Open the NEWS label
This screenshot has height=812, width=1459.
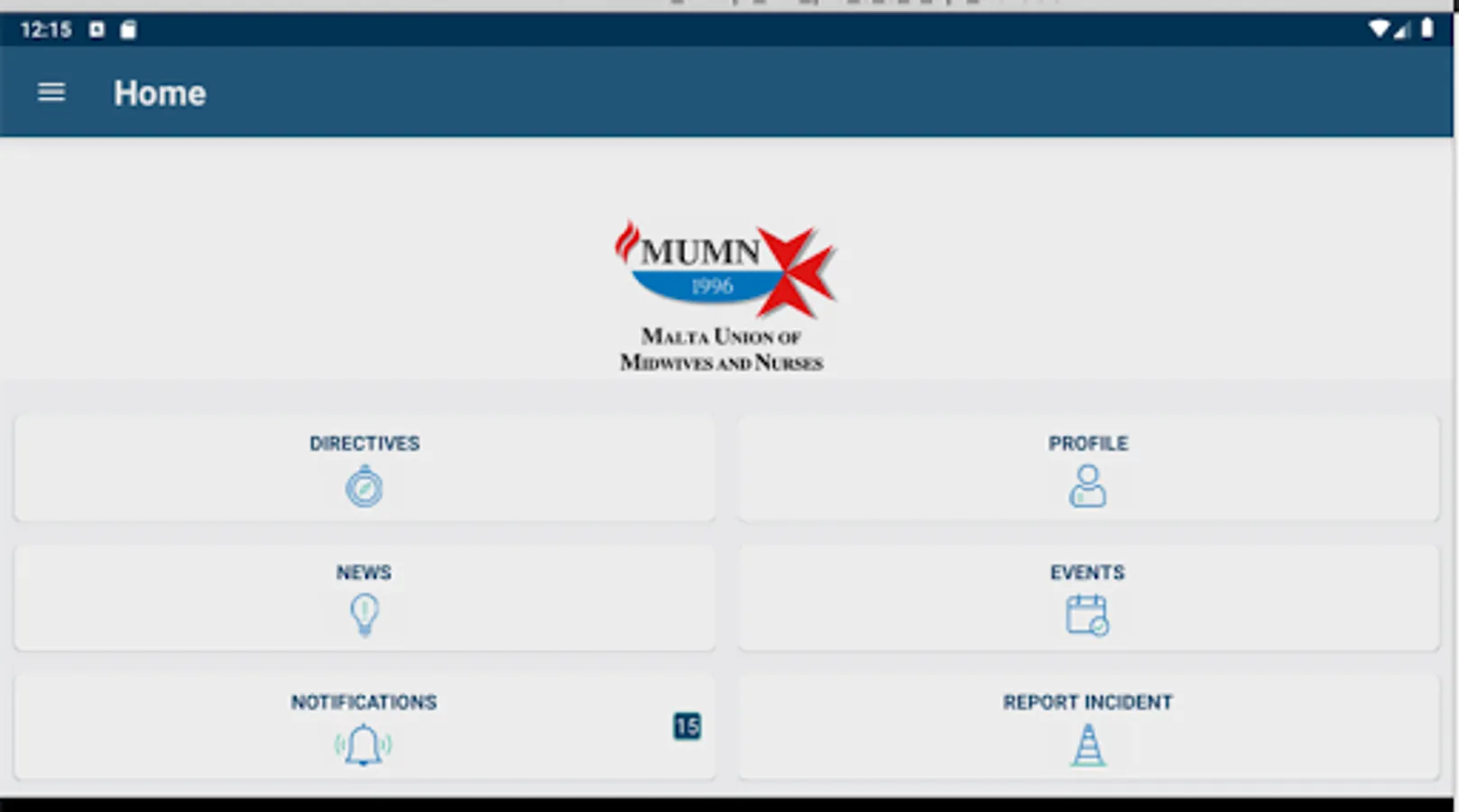click(364, 572)
